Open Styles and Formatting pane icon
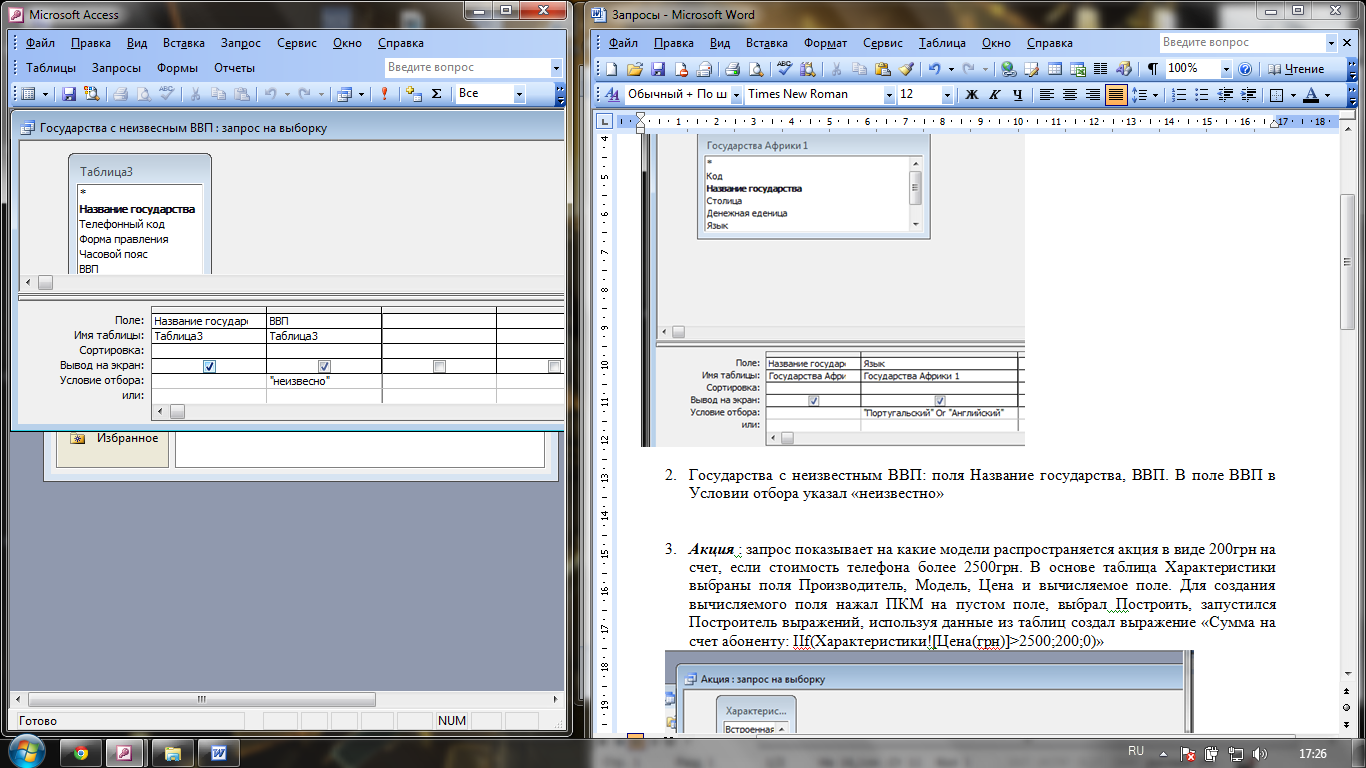Image resolution: width=1366 pixels, height=768 pixels. 612,95
